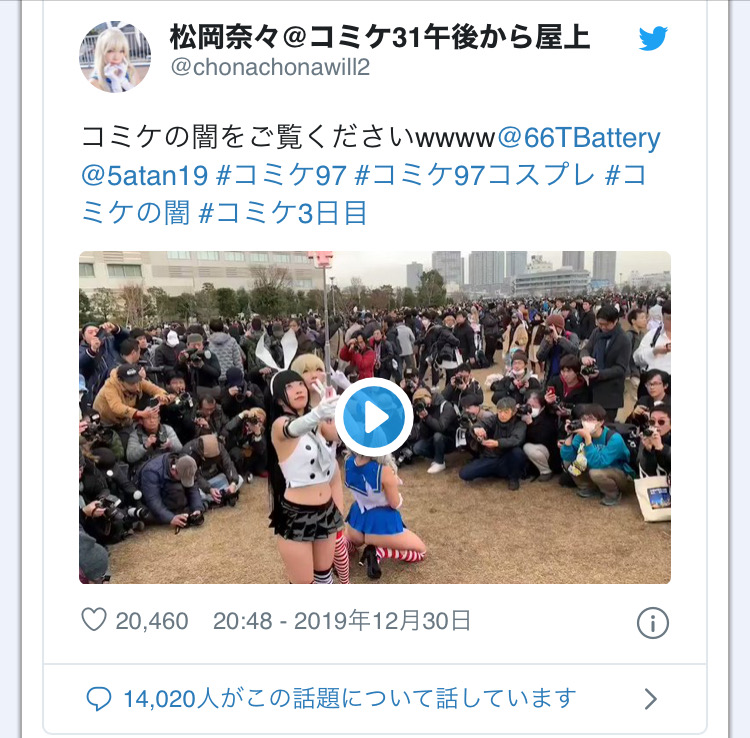This screenshot has width=750, height=738.
Task: Open hashtag #コミケ97コスプレ link
Action: (475, 176)
